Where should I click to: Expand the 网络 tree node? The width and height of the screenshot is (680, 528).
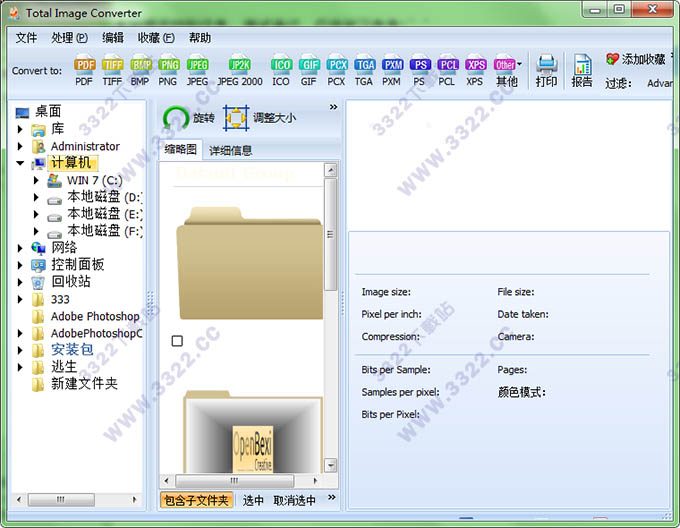pos(20,248)
